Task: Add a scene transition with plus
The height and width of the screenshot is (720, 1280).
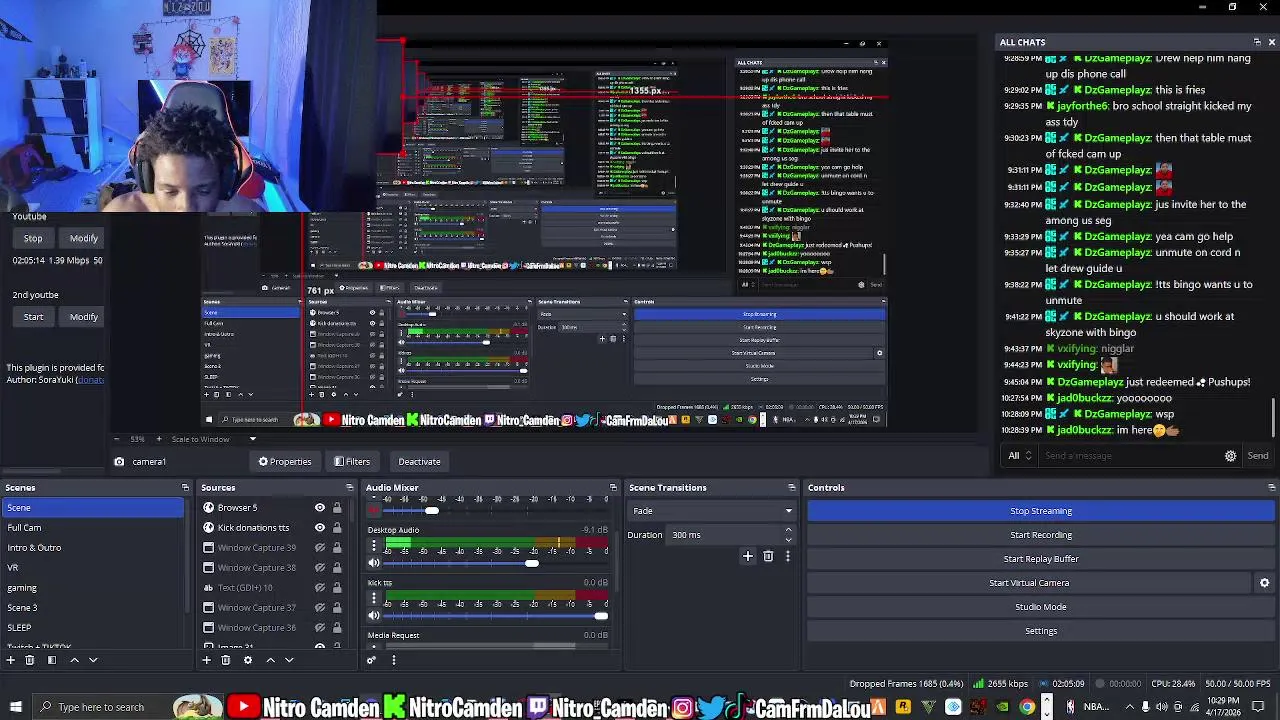Action: pyautogui.click(x=747, y=556)
